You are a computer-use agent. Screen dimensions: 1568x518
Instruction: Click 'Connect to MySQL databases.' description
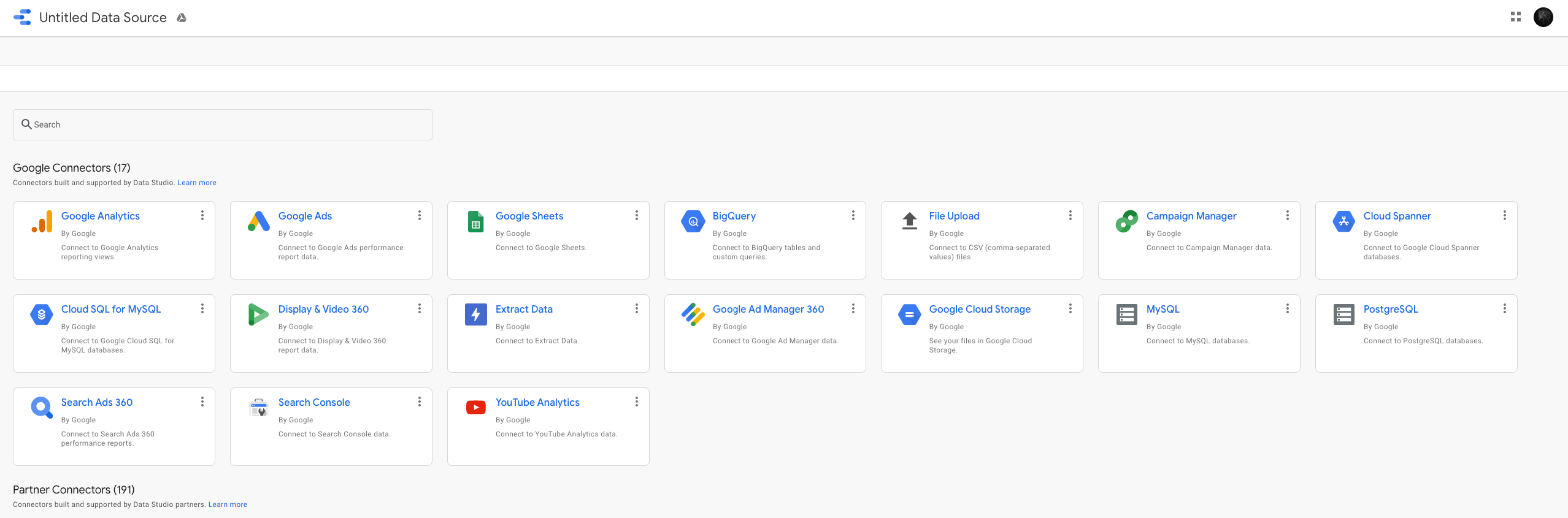coord(1198,341)
